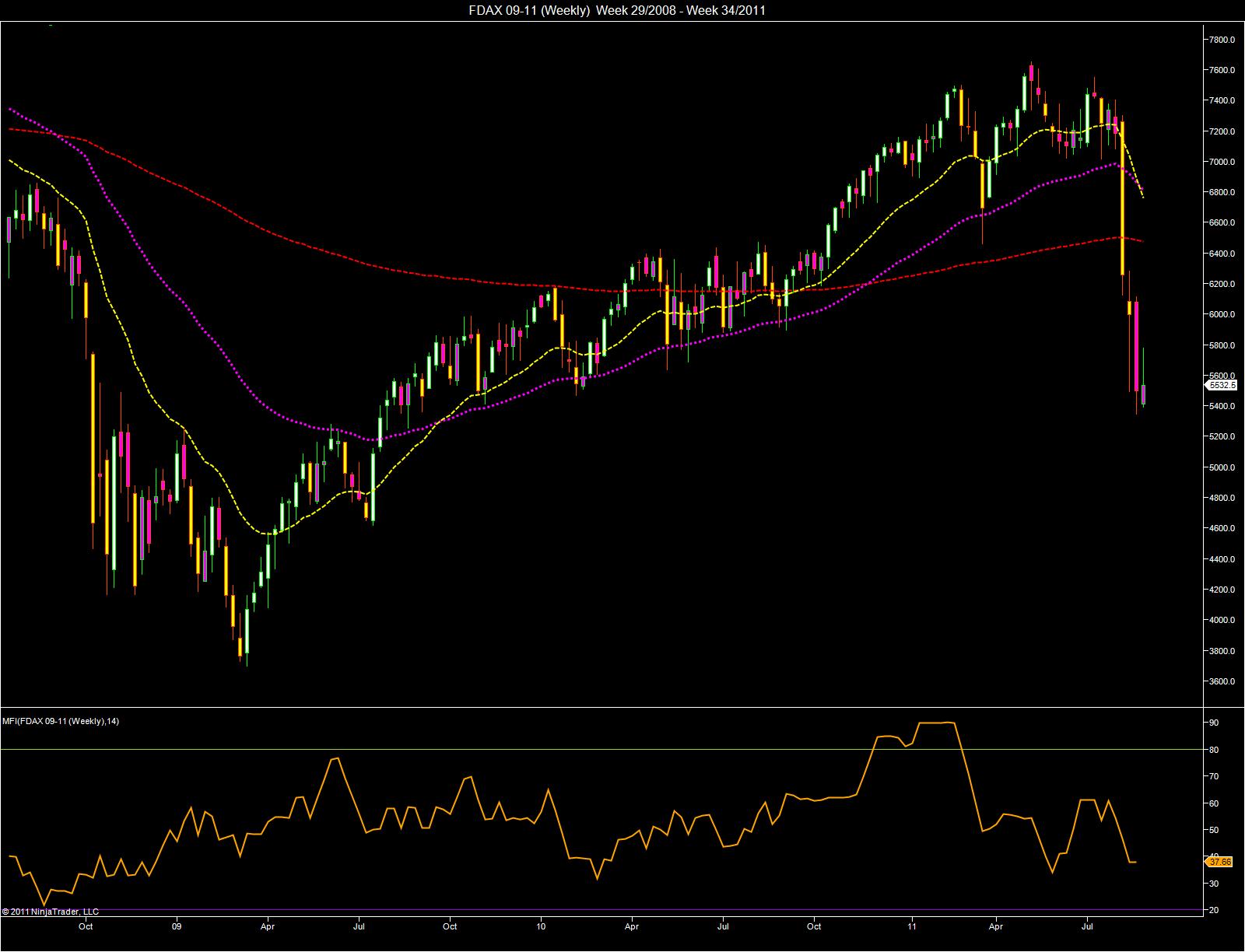Click the 6200.0 price axis label
Viewport: 1245px width, 952px height.
[x=1222, y=284]
